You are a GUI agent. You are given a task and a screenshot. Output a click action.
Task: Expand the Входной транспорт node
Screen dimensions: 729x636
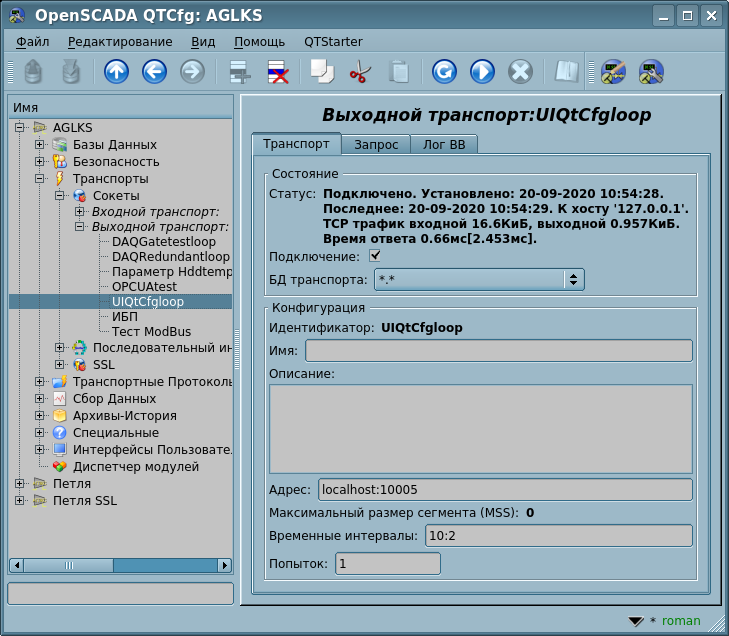pyautogui.click(x=80, y=212)
